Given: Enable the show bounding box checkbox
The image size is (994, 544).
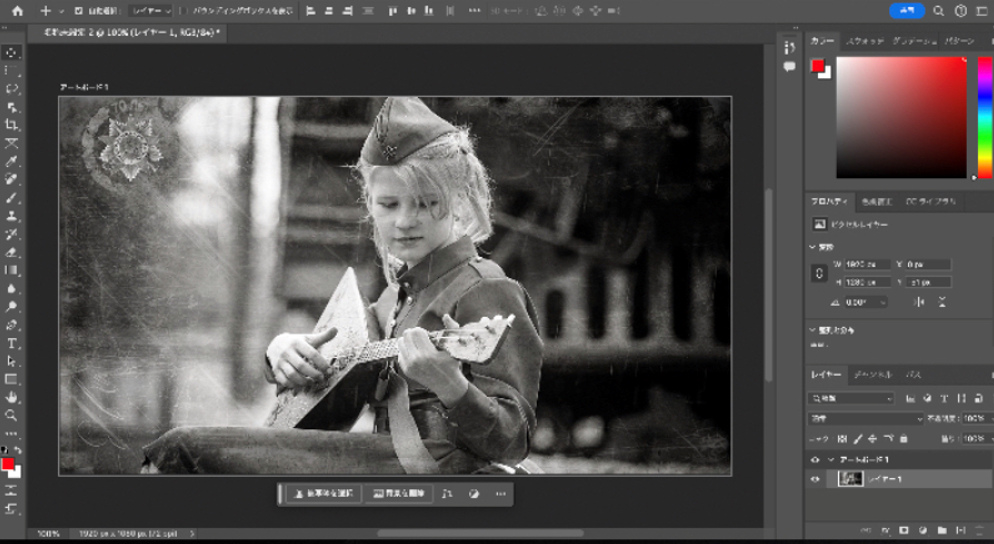Looking at the screenshot, I should pyautogui.click(x=185, y=11).
